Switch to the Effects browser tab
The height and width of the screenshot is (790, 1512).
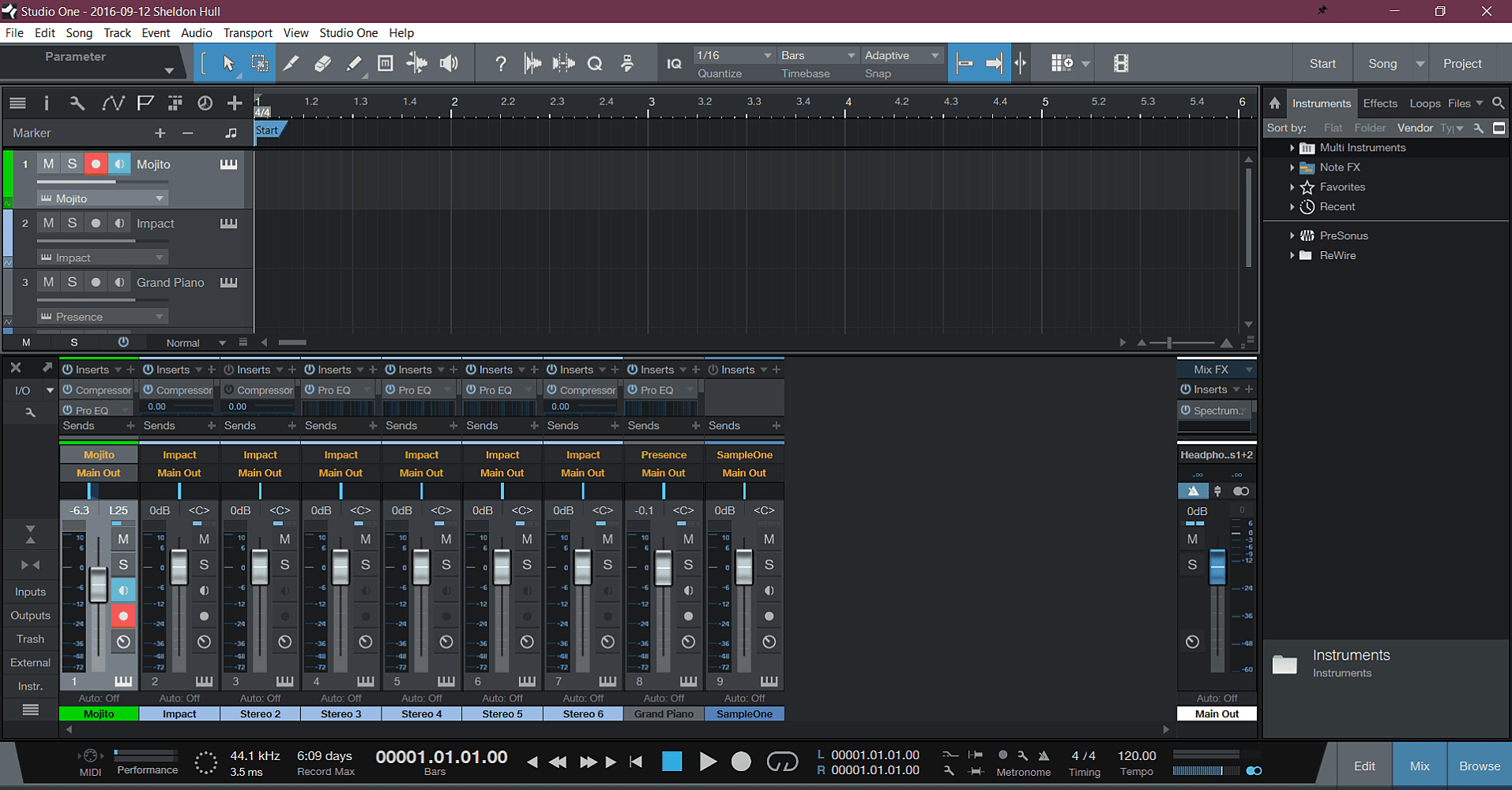coord(1380,103)
